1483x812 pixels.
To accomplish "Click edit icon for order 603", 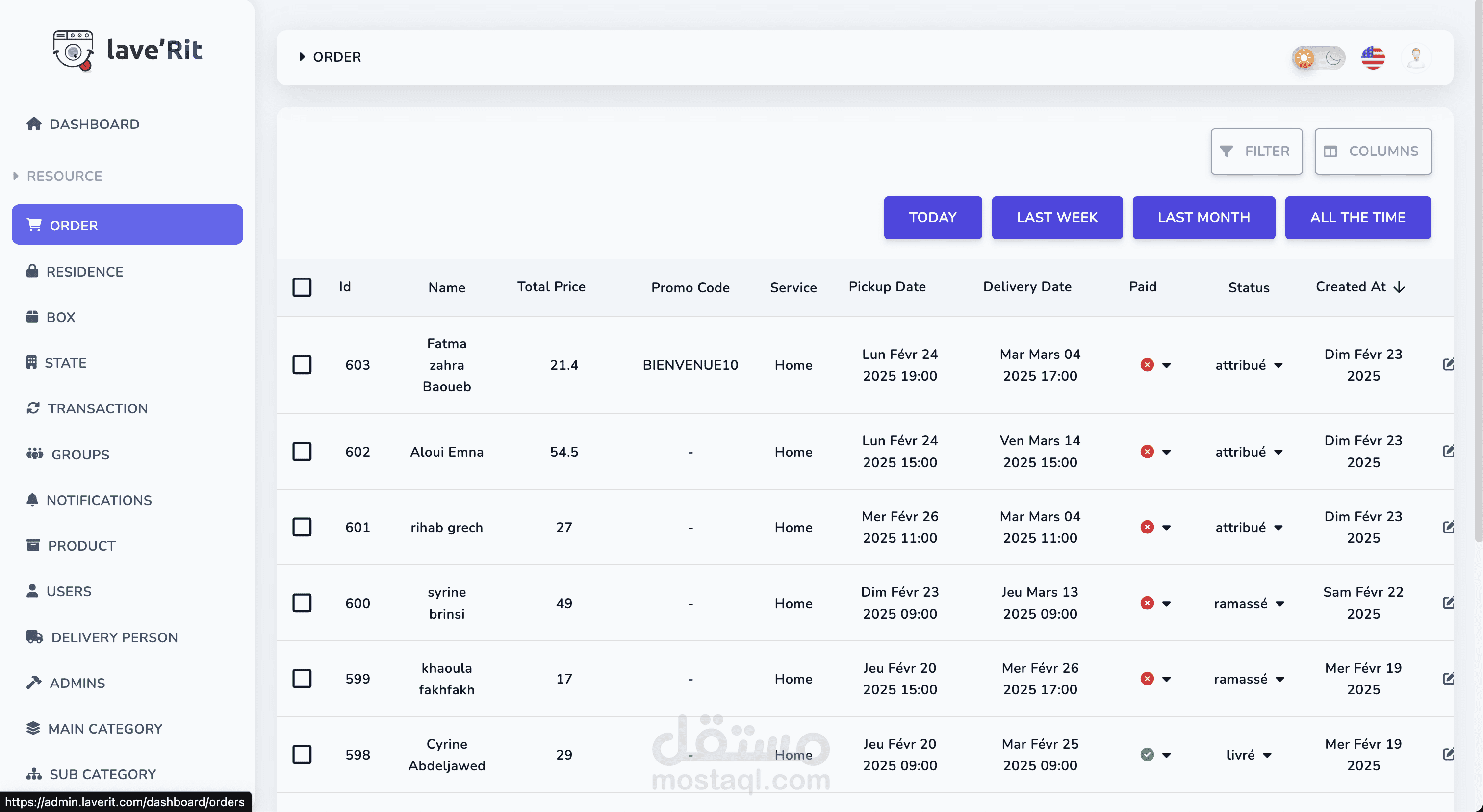I will tap(1448, 364).
